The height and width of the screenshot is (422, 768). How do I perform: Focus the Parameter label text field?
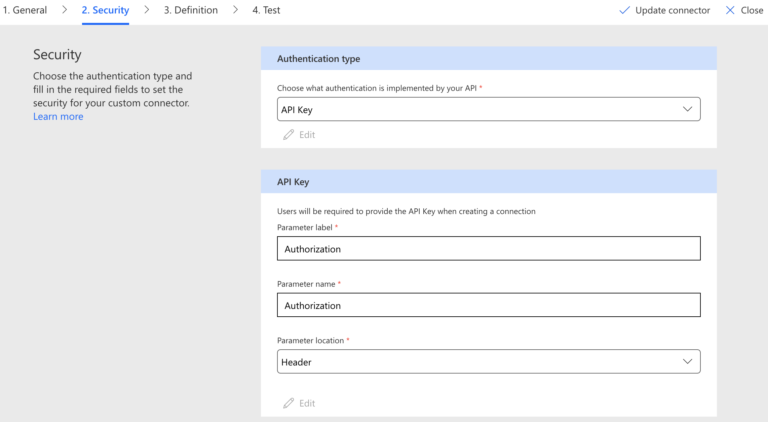click(488, 249)
